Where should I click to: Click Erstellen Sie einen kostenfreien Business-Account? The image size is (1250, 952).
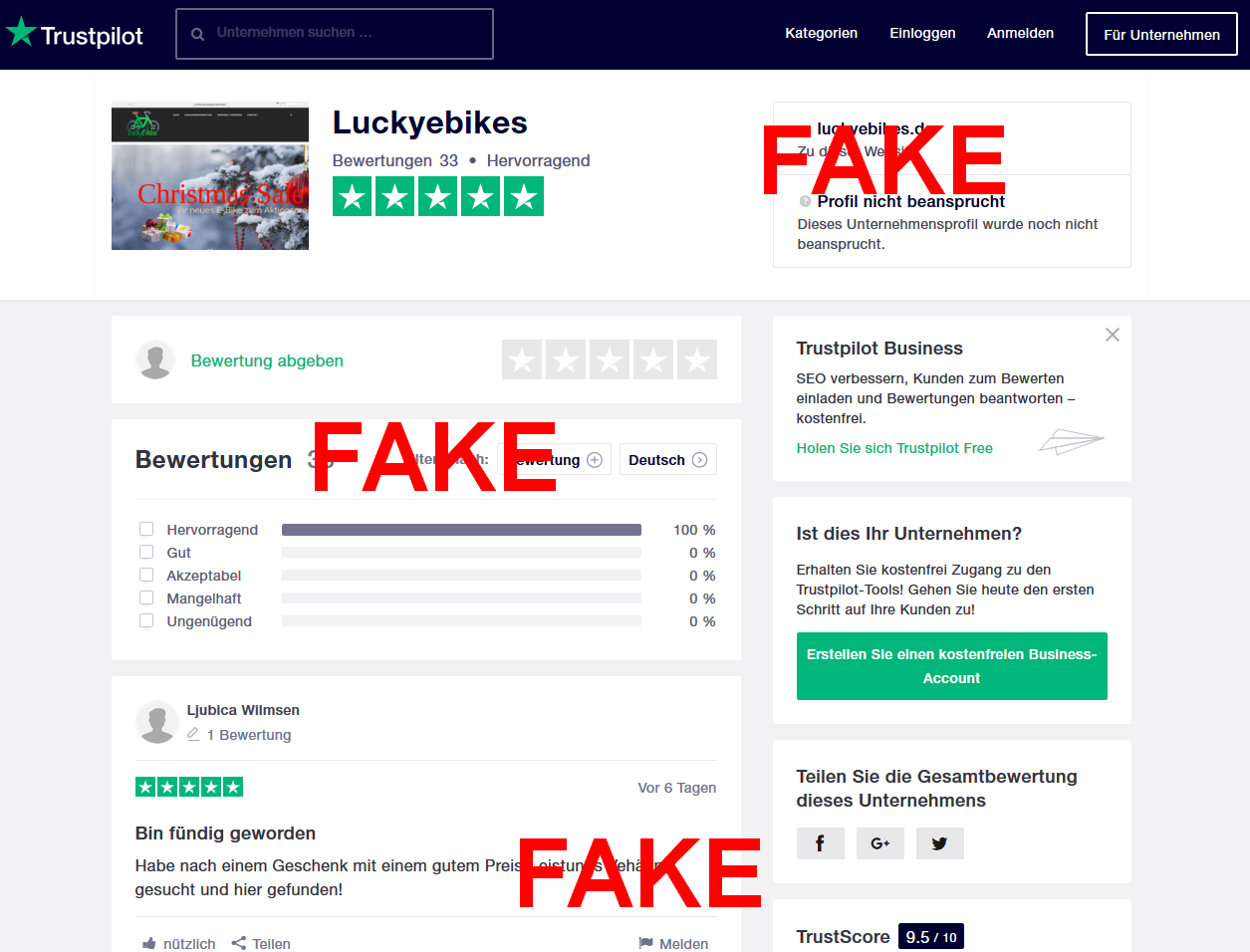(x=952, y=666)
